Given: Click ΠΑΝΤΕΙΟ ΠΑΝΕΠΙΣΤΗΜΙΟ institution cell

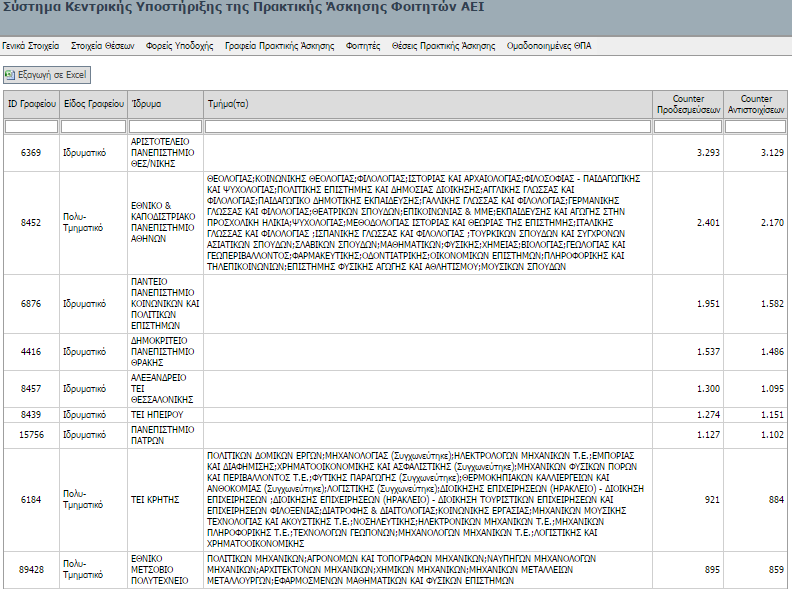Looking at the screenshot, I should coord(165,304).
